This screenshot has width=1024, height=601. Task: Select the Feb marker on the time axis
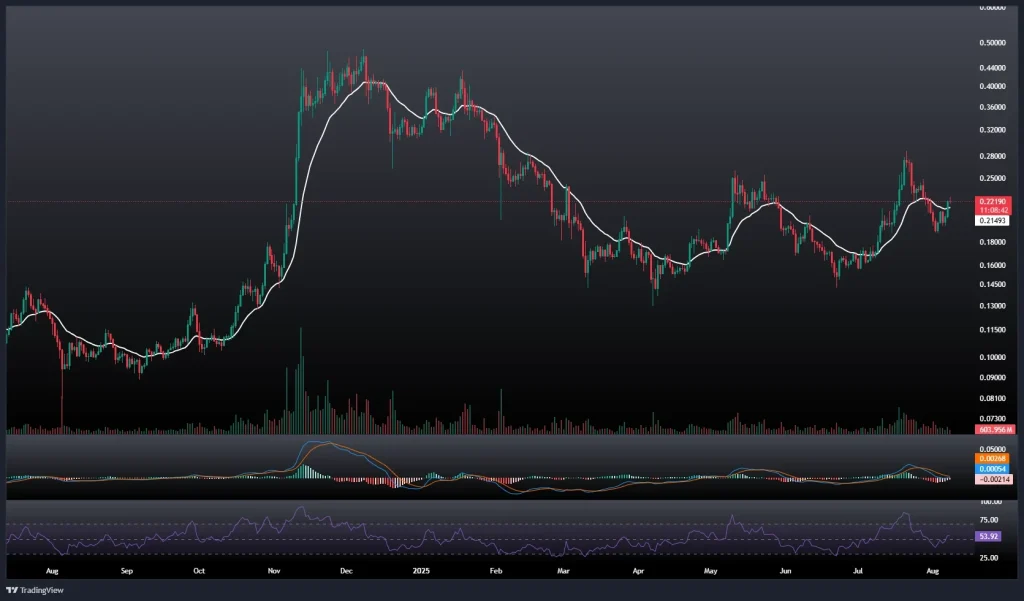[x=494, y=572]
